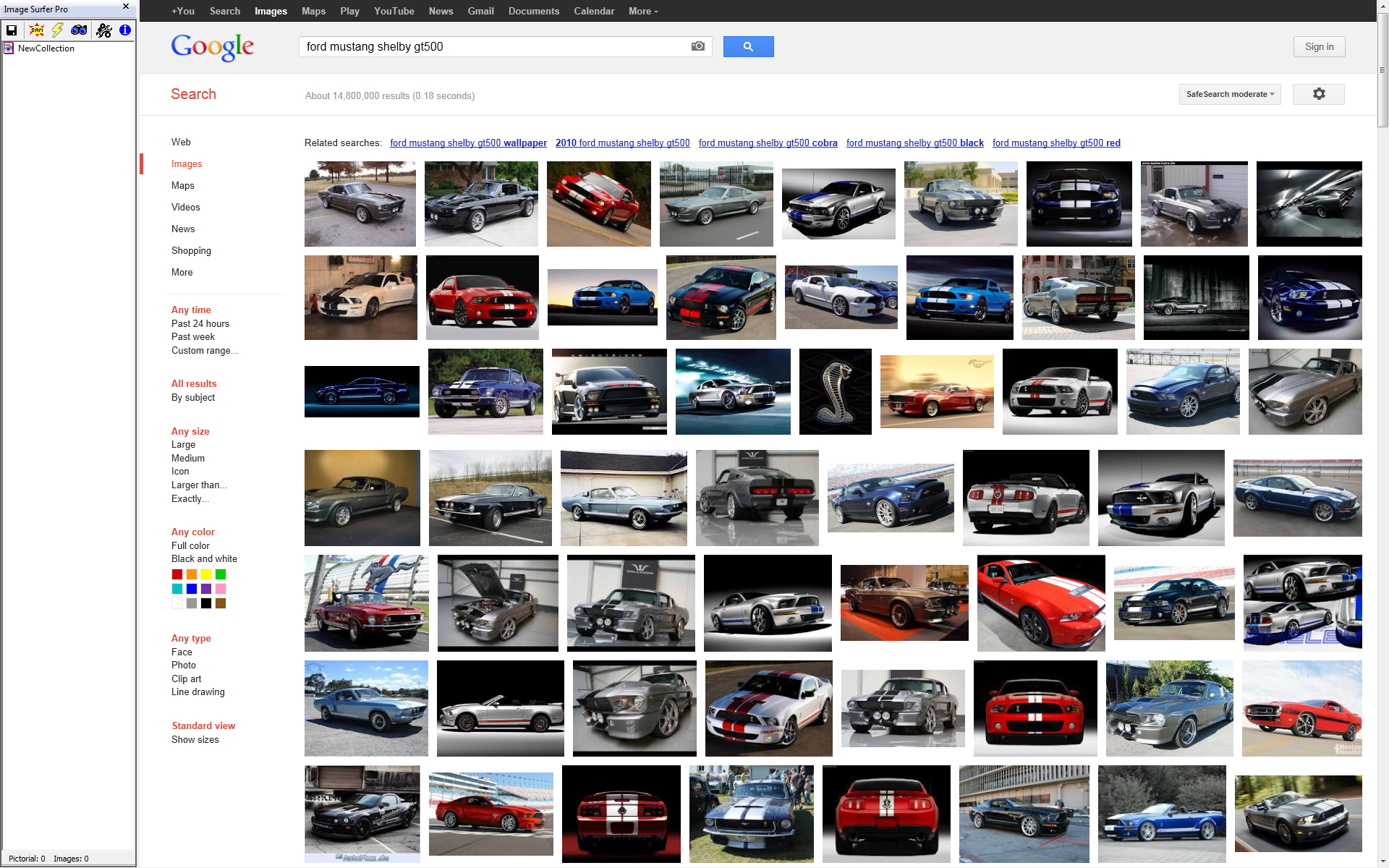Click the save floppy disk icon in Image Surfer Pro
The height and width of the screenshot is (868, 1389).
(12, 30)
